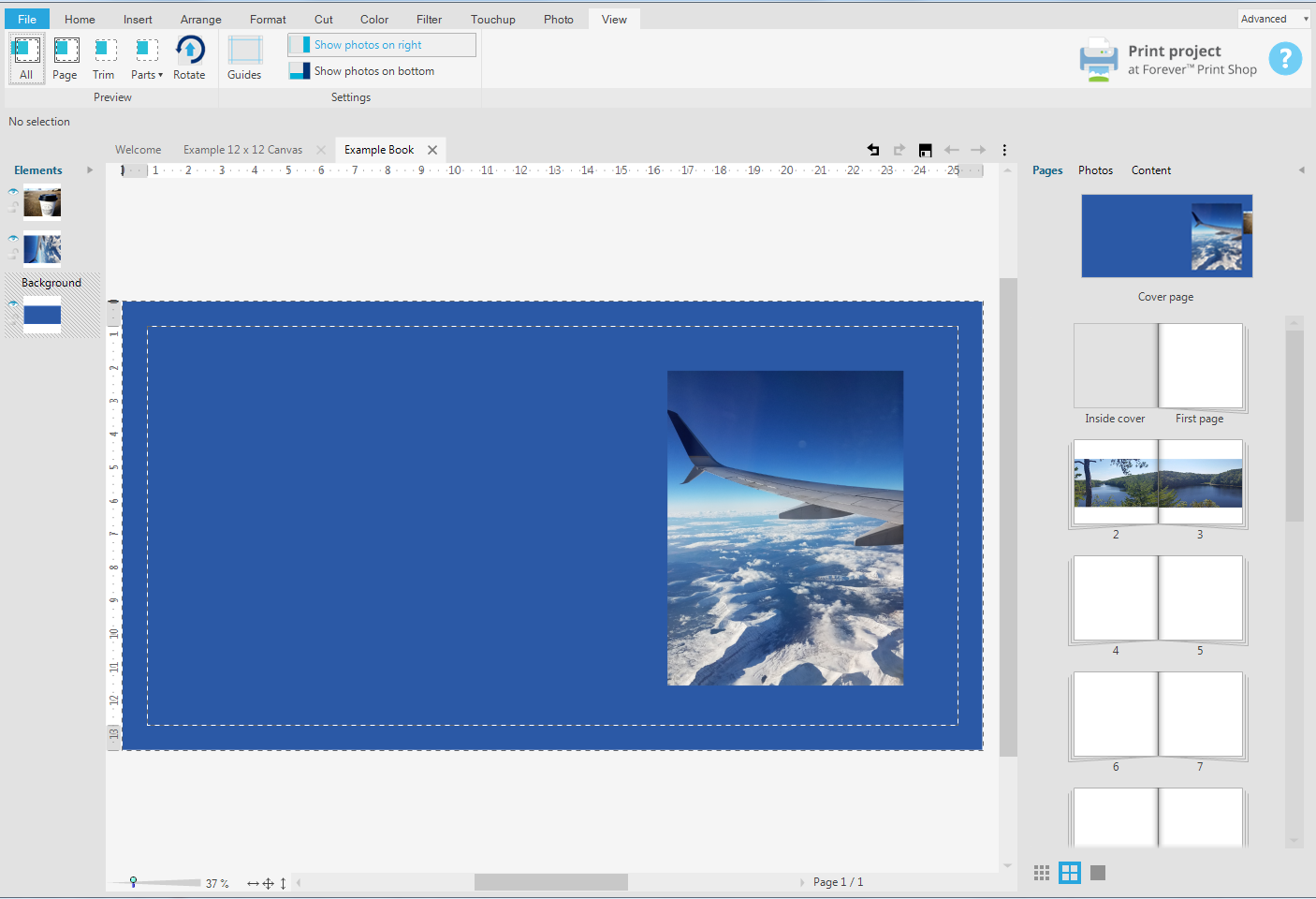Expand the Elements panel arrow
Screen dimensions: 1316x899
[x=90, y=170]
